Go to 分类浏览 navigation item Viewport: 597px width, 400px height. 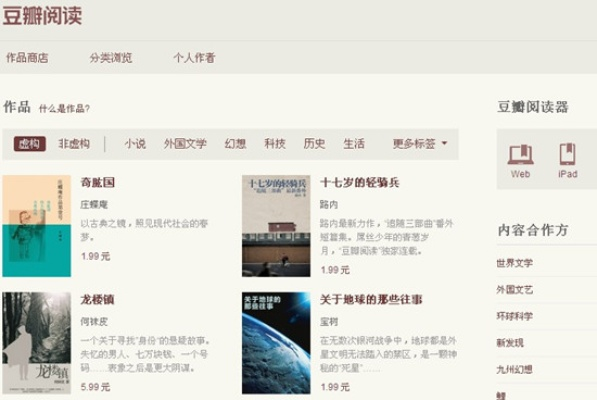(111, 58)
